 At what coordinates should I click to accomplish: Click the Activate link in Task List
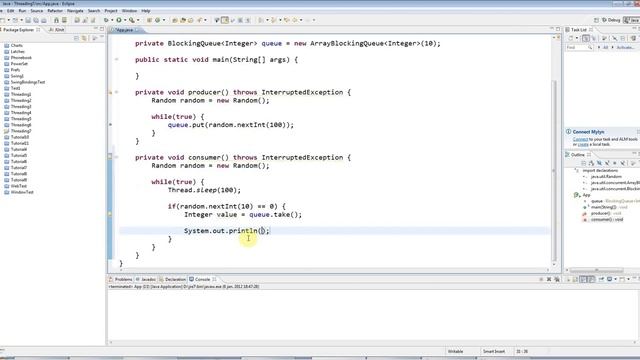click(x=624, y=47)
